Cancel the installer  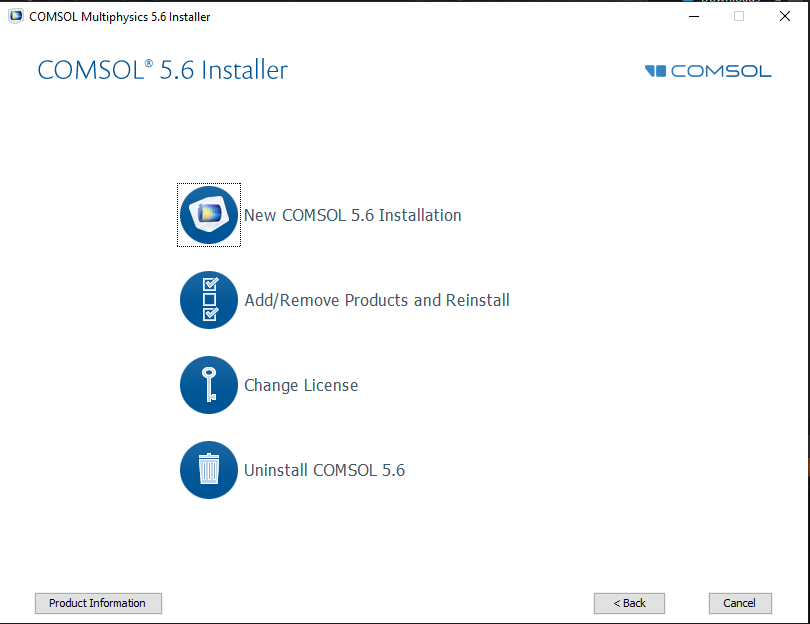740,603
